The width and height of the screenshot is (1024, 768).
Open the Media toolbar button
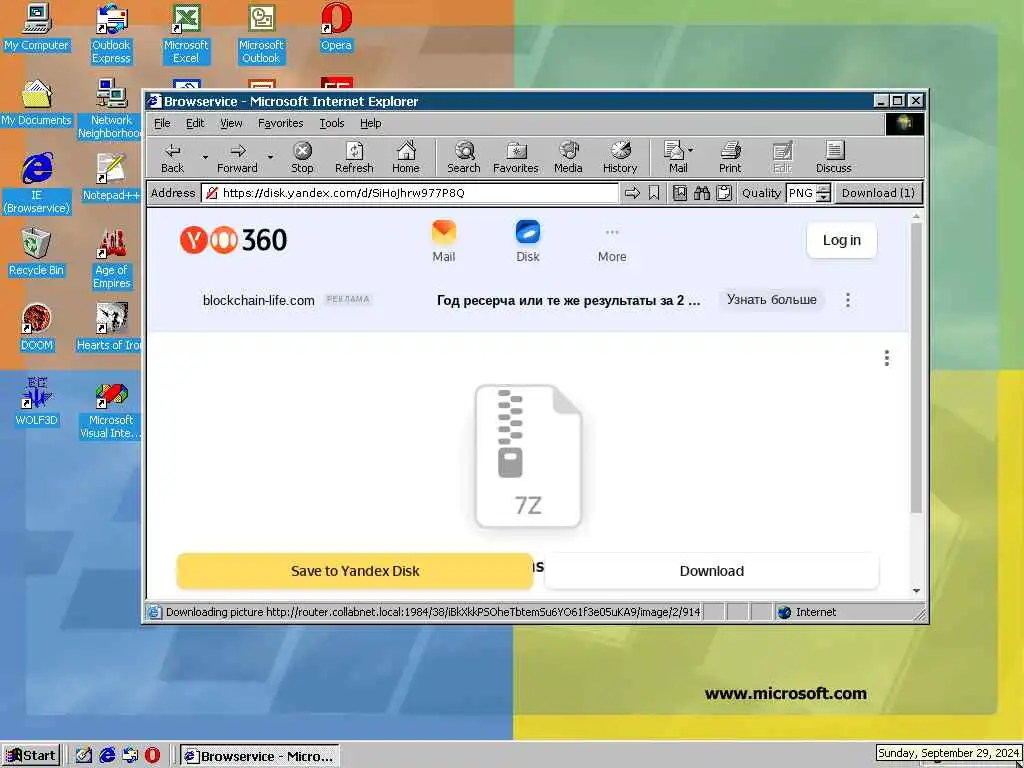[568, 158]
